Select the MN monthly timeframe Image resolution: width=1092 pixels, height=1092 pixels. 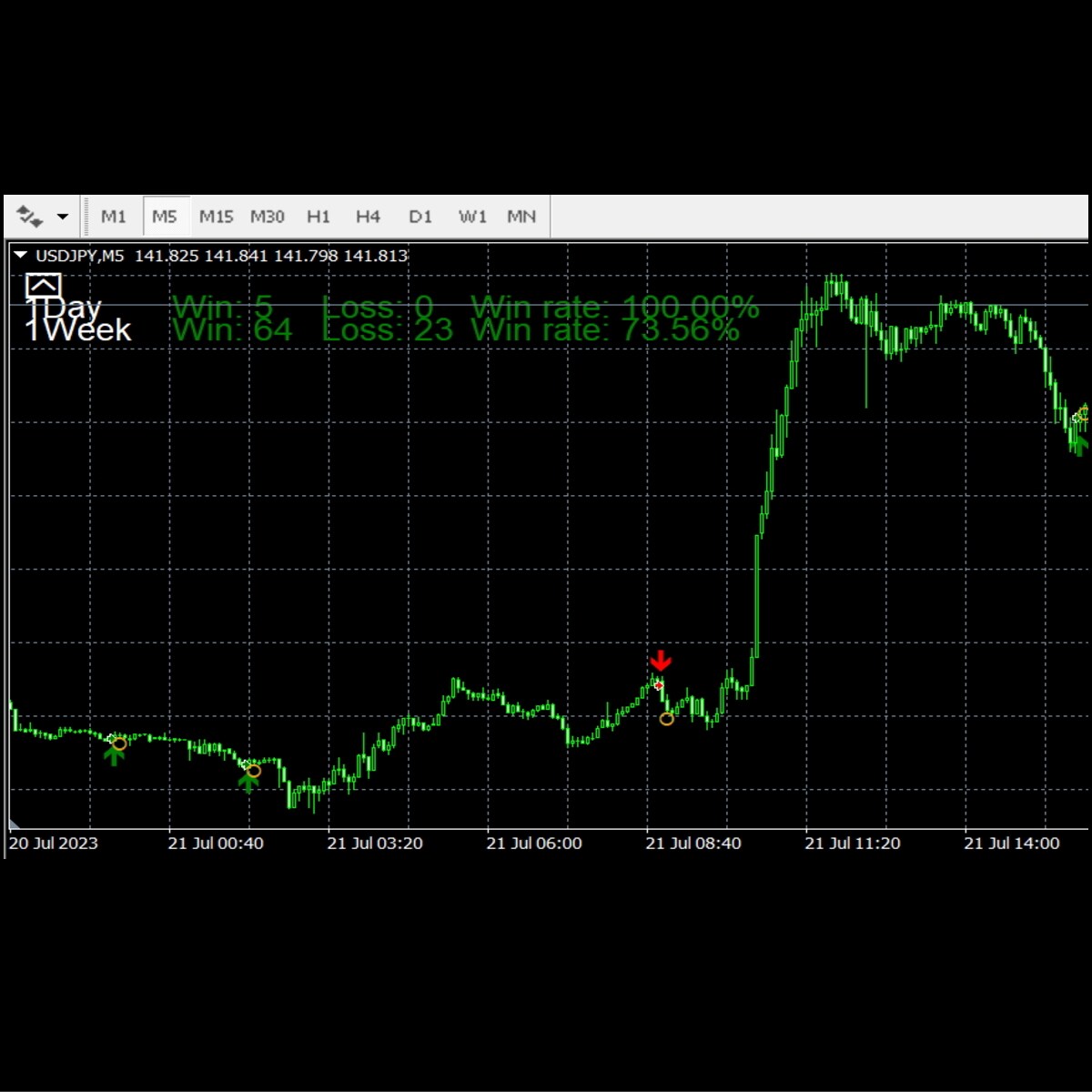tap(521, 217)
